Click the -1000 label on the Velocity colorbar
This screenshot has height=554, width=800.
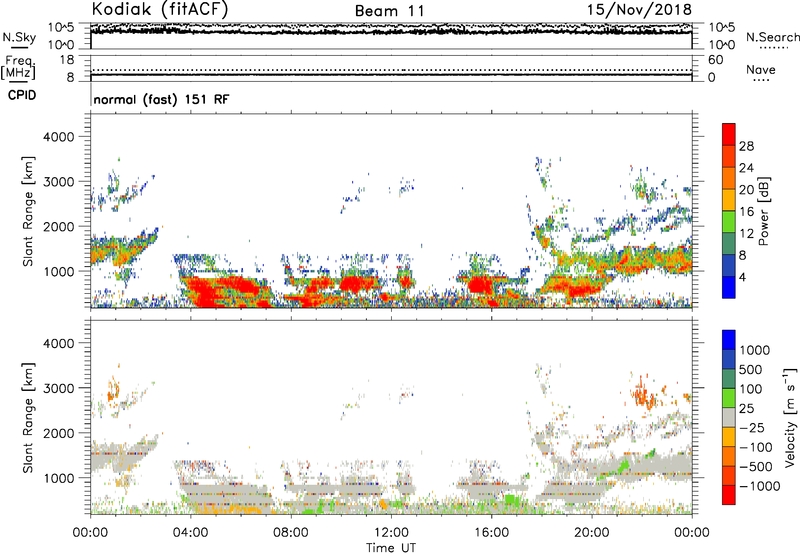tap(759, 486)
